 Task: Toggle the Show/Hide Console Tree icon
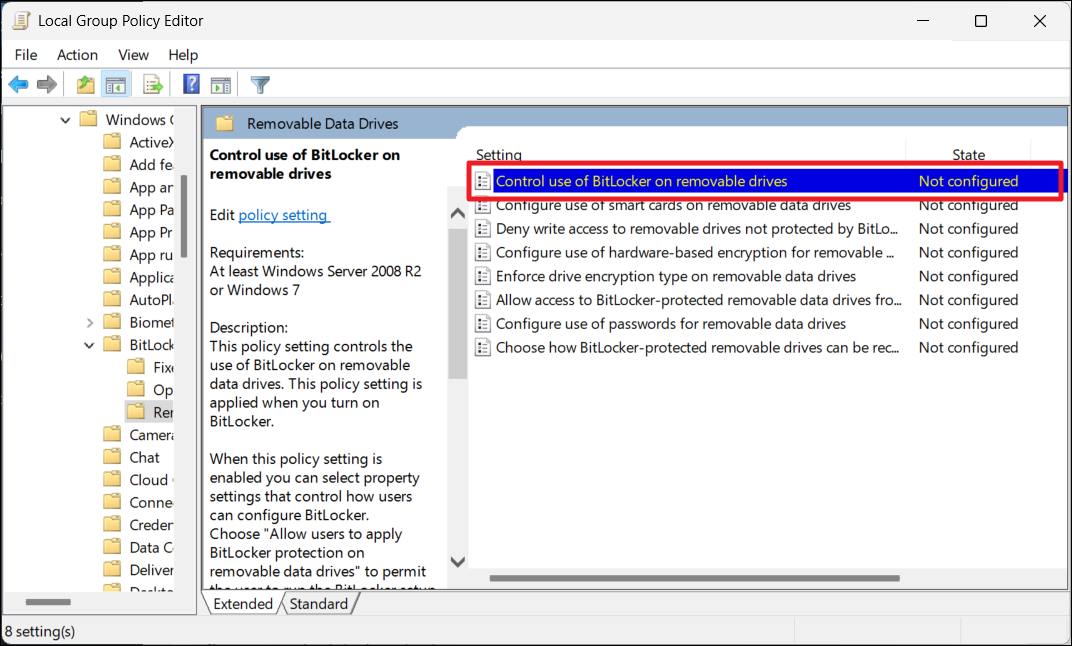pos(116,85)
